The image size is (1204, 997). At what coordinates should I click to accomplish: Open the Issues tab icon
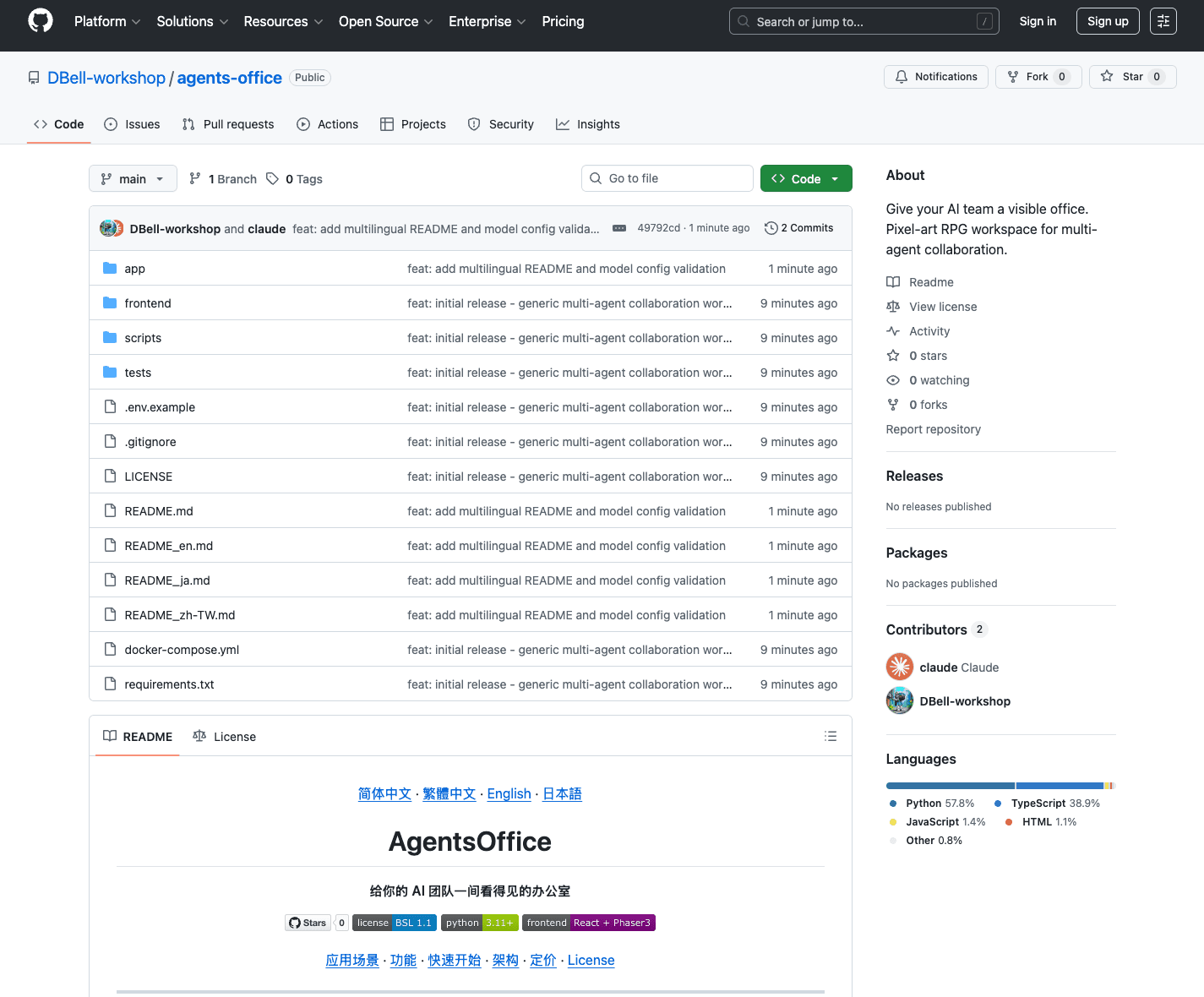[111, 124]
